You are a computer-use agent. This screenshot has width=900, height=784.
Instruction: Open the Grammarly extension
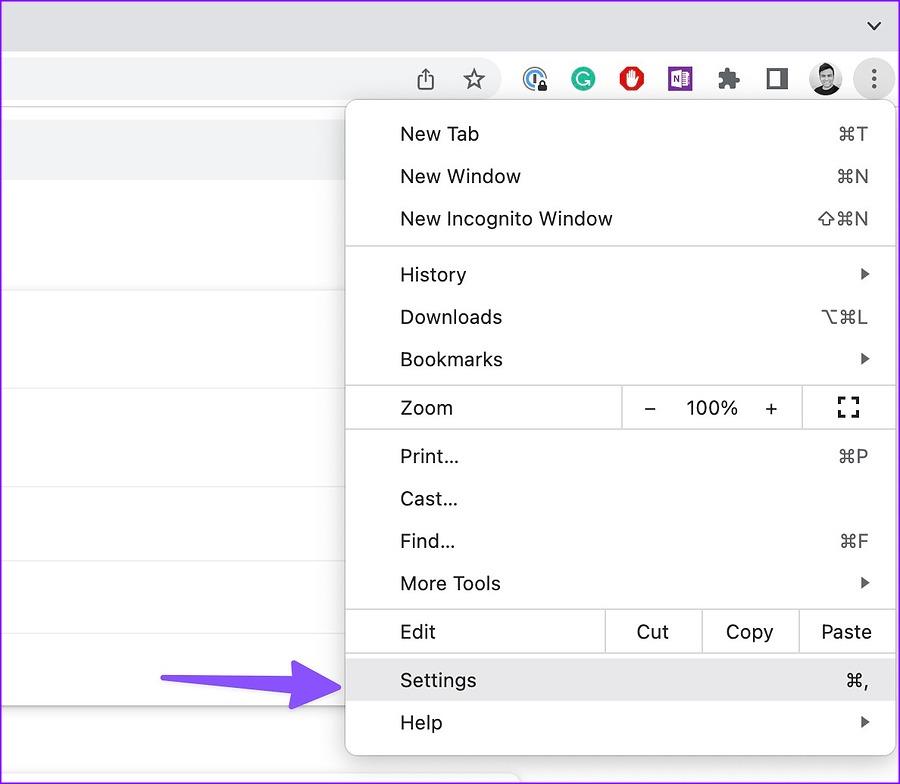coord(583,78)
